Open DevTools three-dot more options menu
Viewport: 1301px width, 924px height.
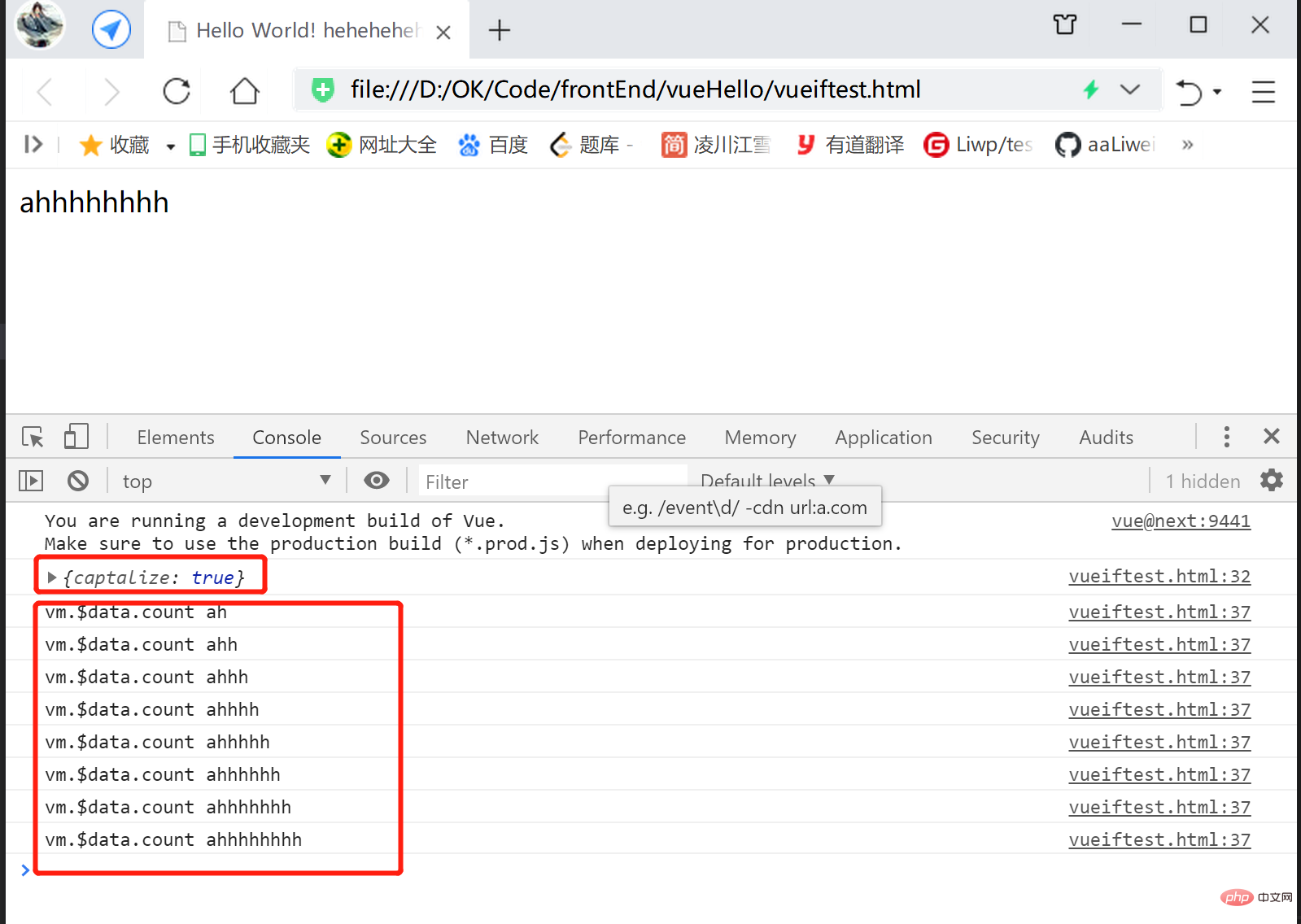click(x=1226, y=437)
